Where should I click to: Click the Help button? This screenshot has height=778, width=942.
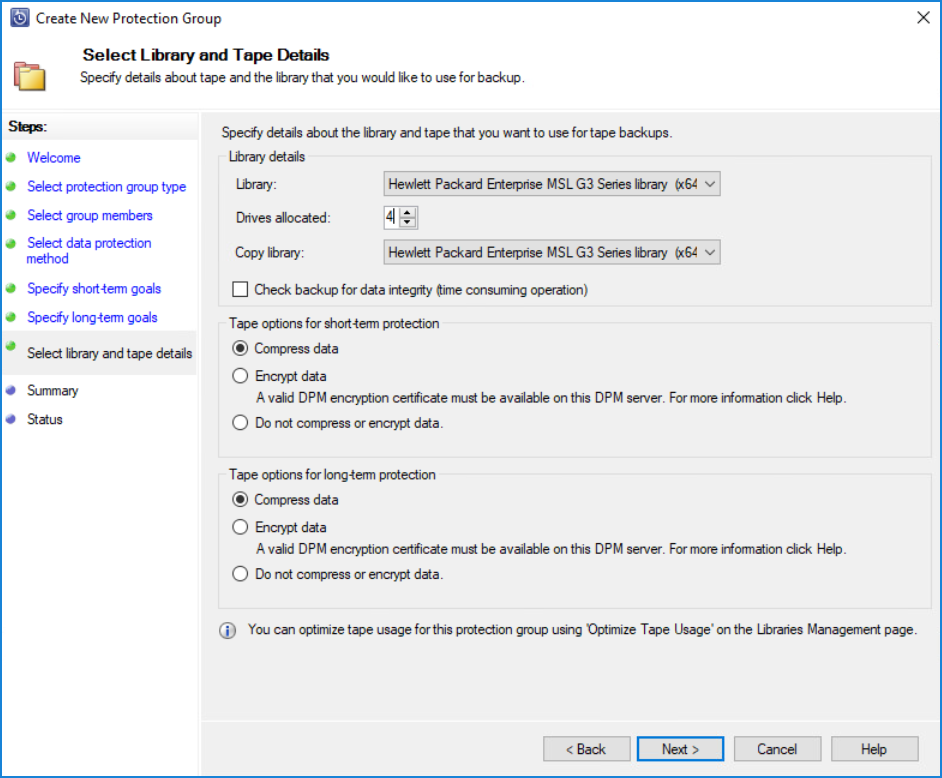click(874, 749)
